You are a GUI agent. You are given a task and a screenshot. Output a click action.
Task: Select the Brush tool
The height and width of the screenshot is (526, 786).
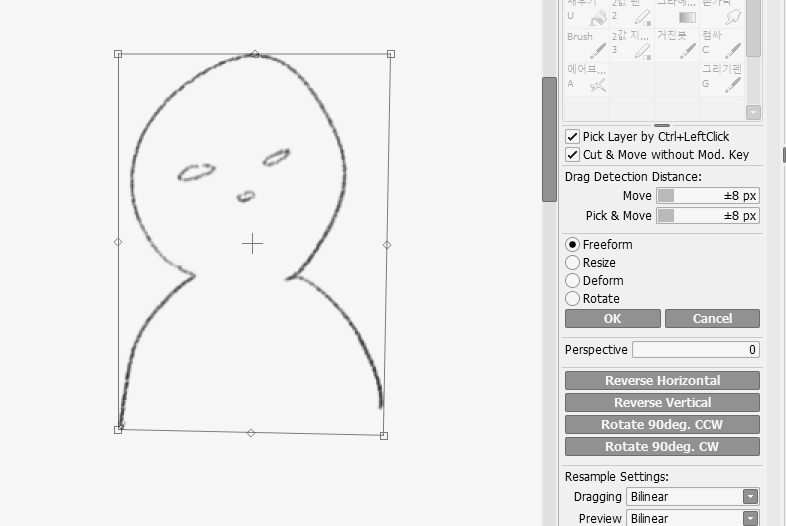point(586,45)
